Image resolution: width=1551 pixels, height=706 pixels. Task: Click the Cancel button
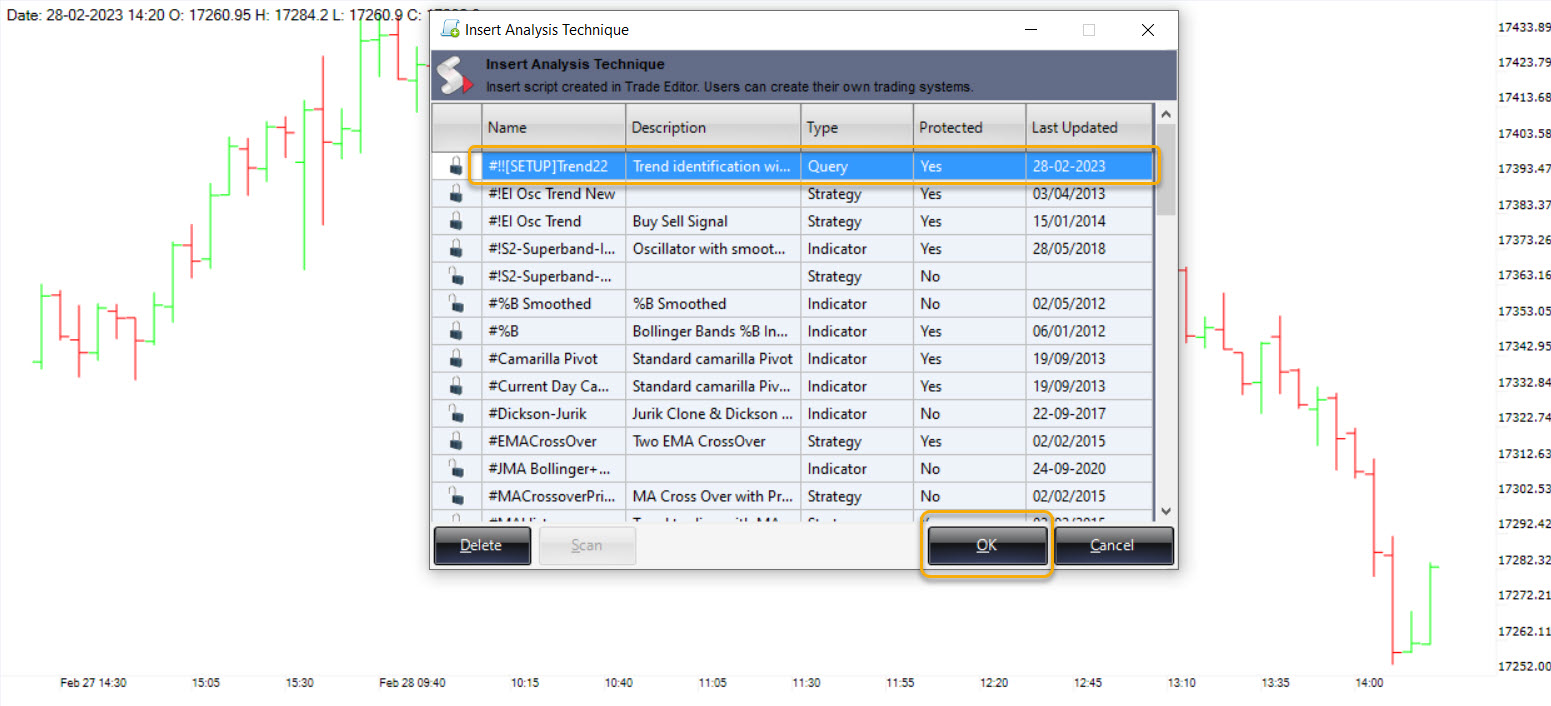tap(1114, 545)
